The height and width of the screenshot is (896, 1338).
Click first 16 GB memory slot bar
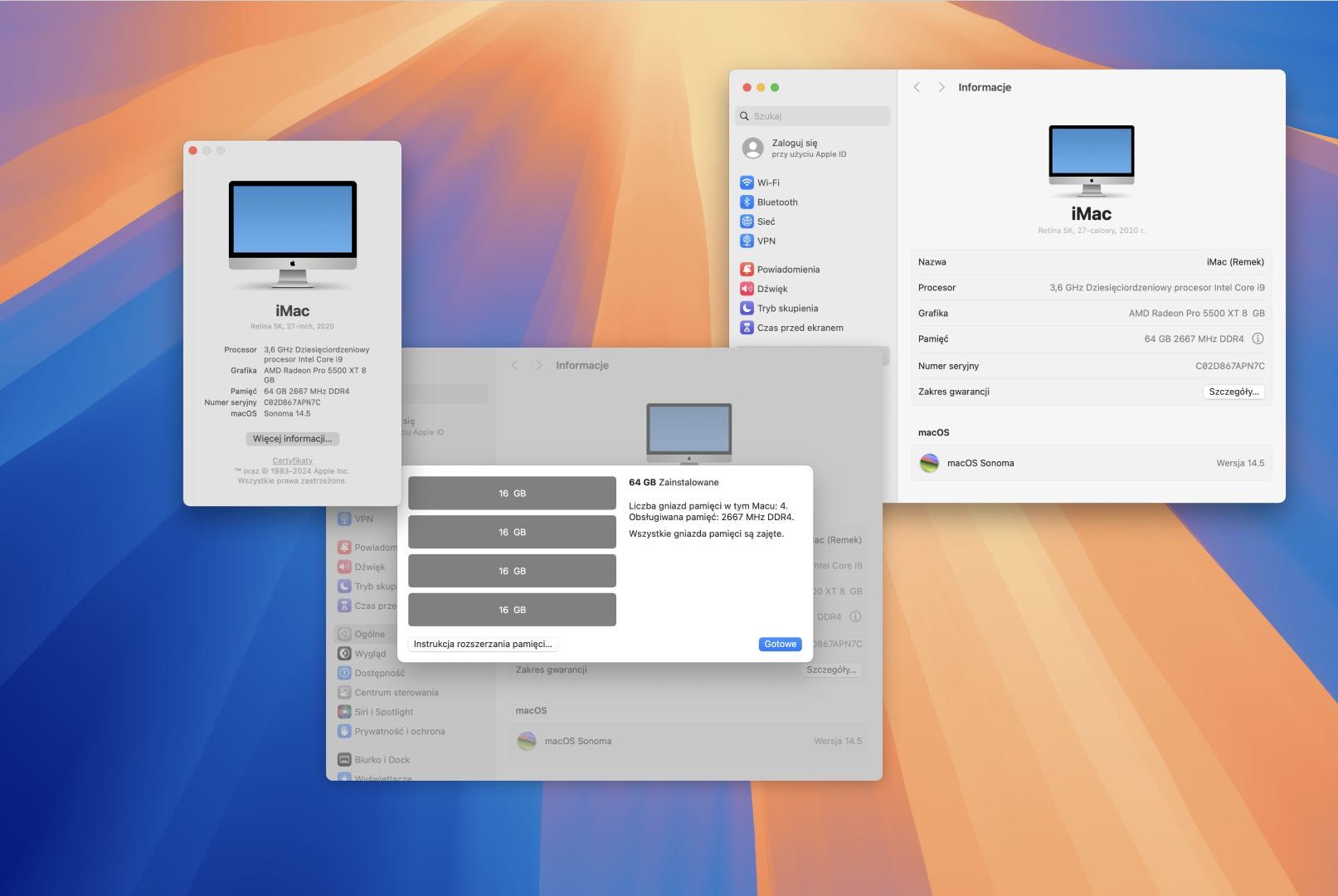coord(512,493)
